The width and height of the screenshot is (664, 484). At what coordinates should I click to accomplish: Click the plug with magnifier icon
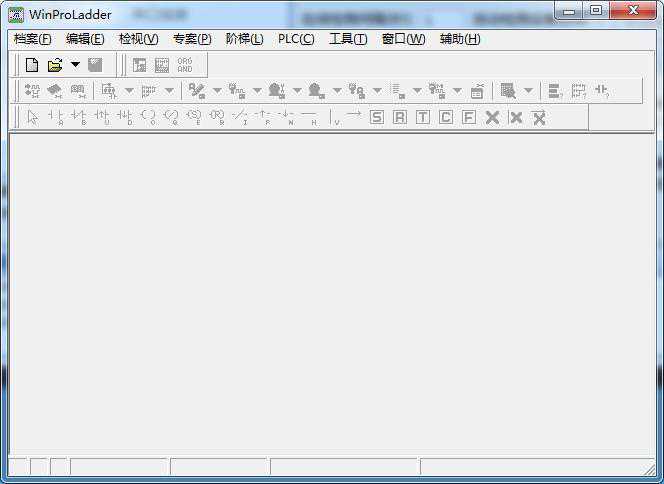[357, 91]
